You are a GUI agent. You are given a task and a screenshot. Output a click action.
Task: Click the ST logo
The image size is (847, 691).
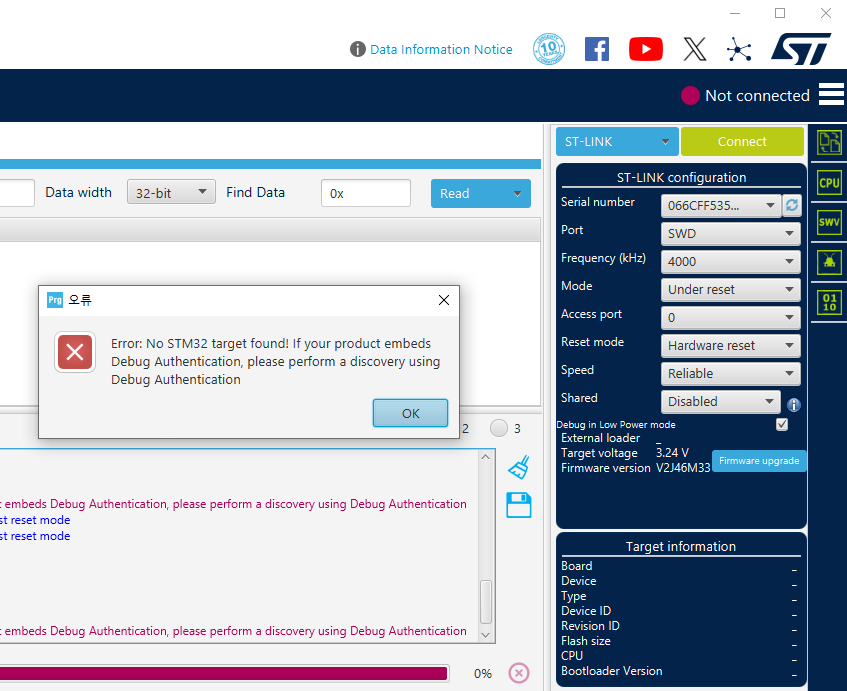click(x=801, y=49)
